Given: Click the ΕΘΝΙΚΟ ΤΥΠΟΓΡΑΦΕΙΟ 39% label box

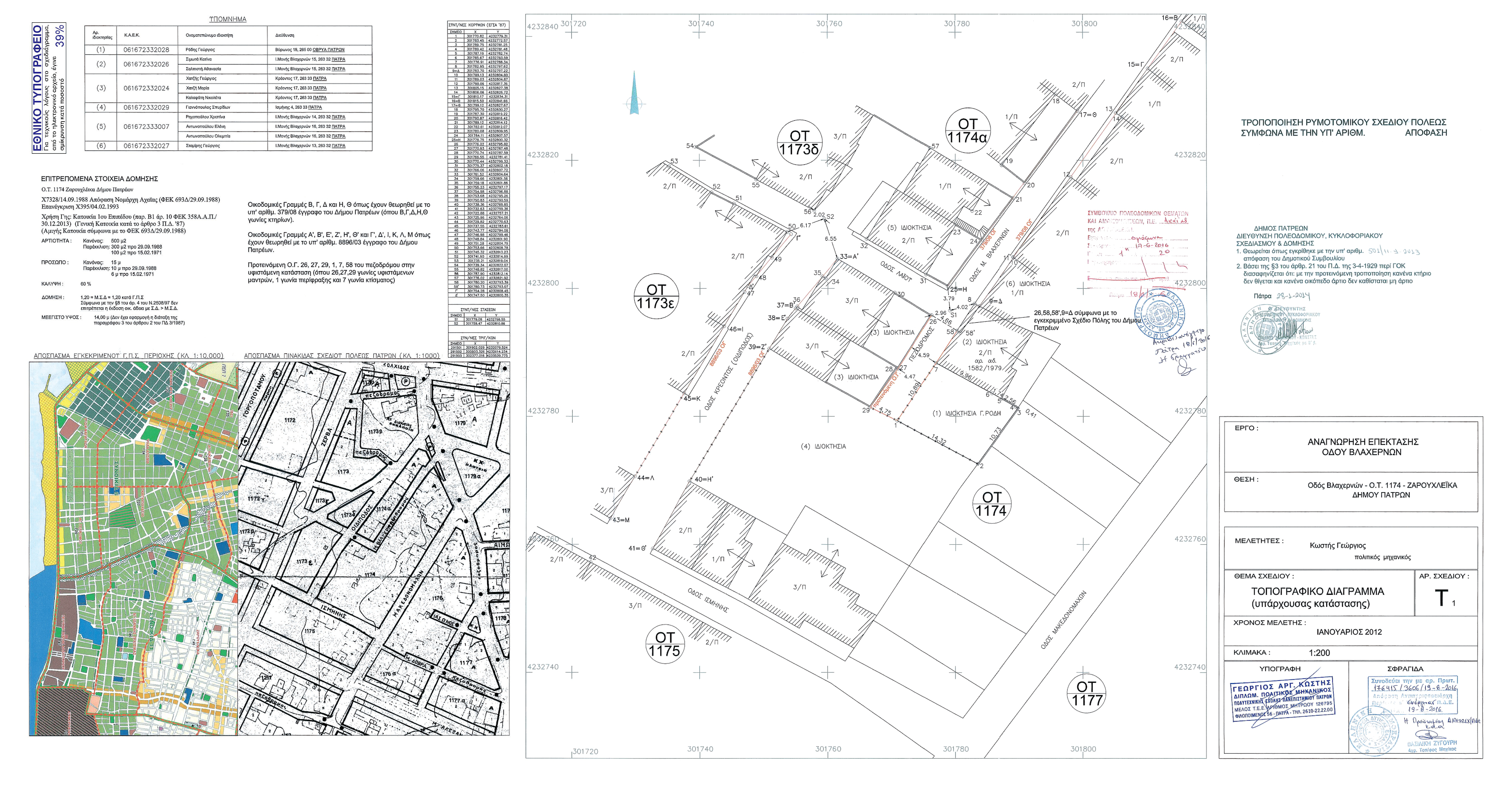Looking at the screenshot, I should pos(49,88).
